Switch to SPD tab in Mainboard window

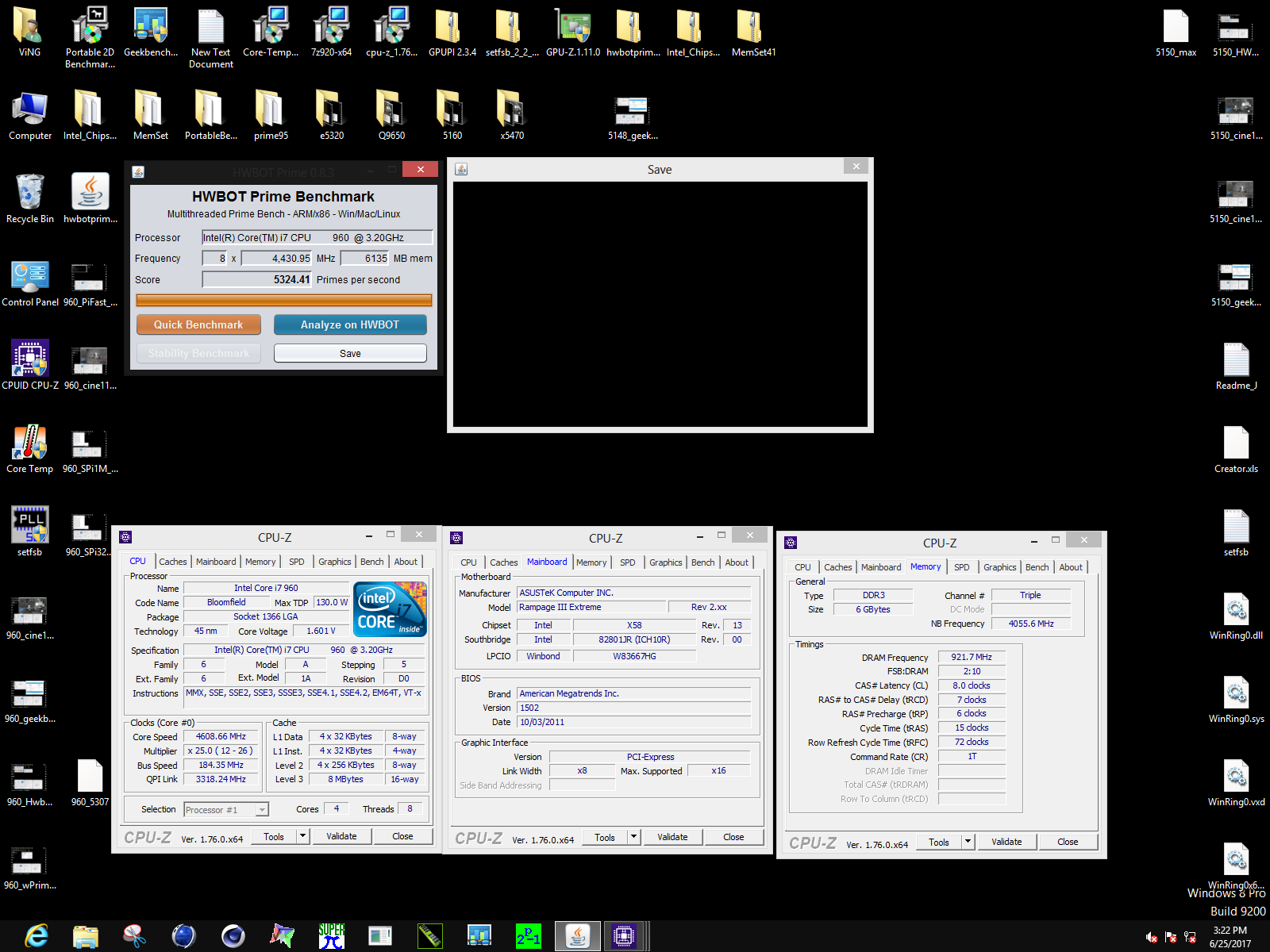point(627,562)
